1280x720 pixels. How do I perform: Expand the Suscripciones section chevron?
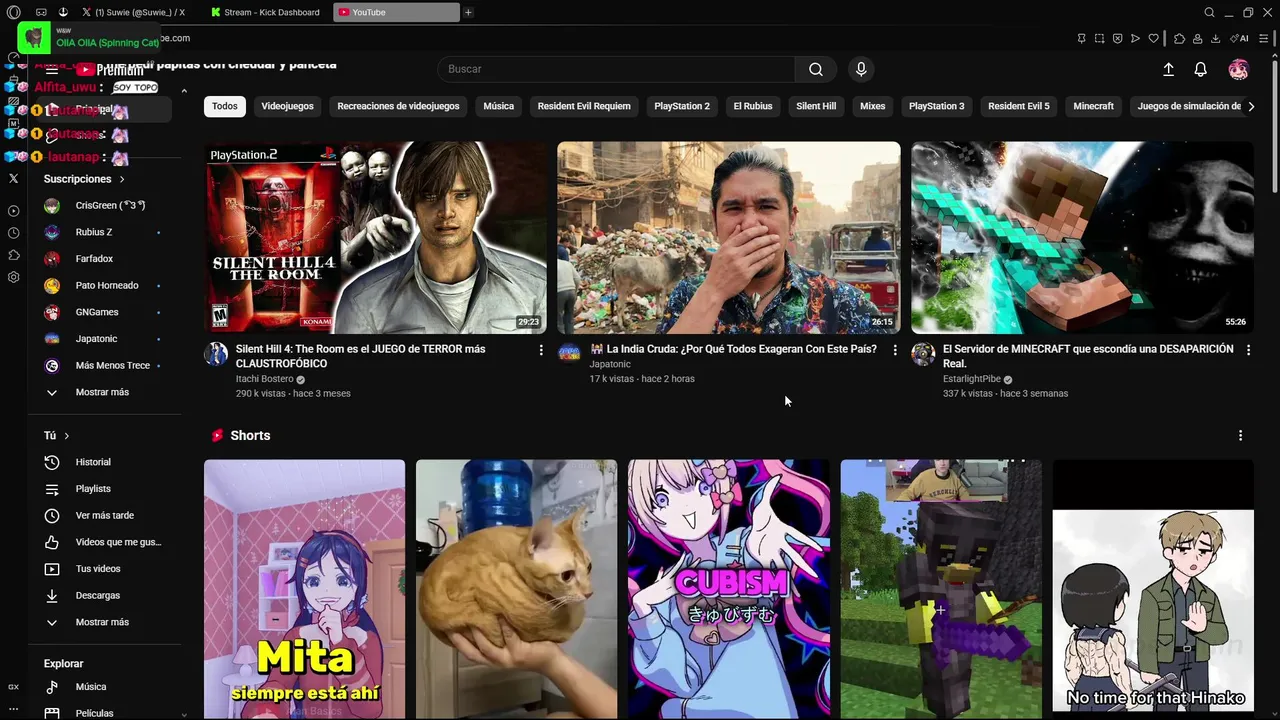pos(122,179)
